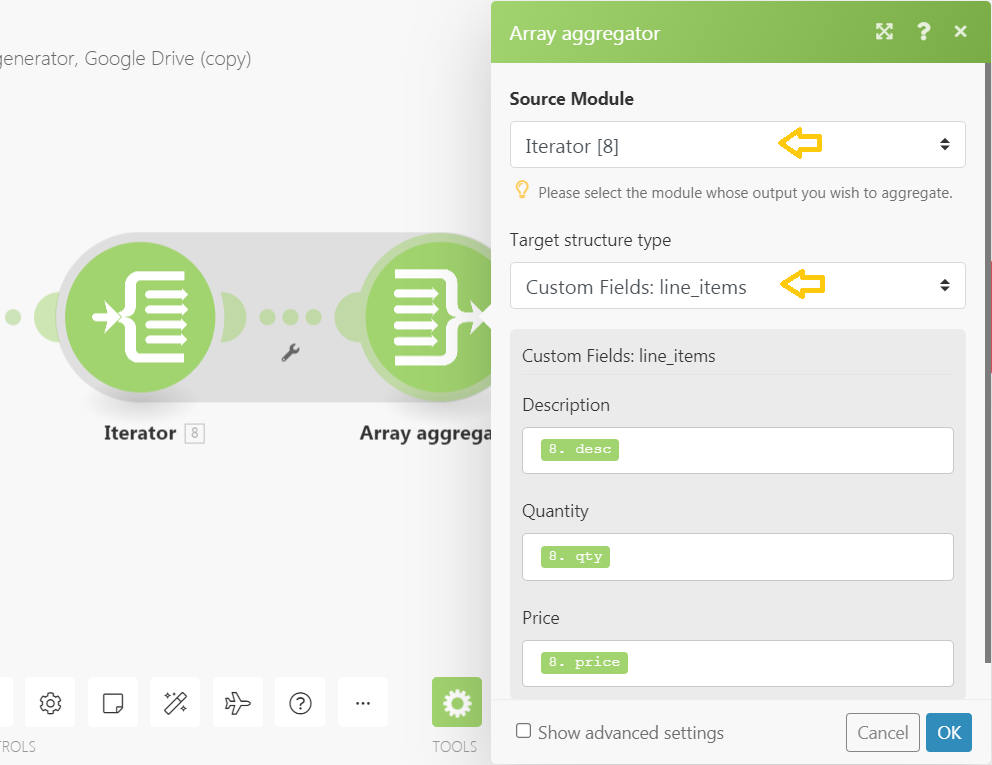Add a note using the note icon
Viewport: 992px width, 765px height.
tap(112, 702)
